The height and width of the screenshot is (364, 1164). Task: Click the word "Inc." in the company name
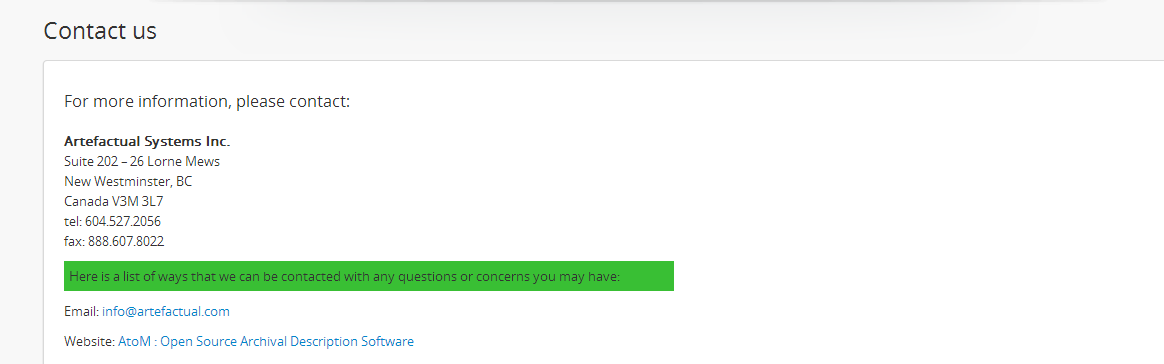[x=218, y=141]
